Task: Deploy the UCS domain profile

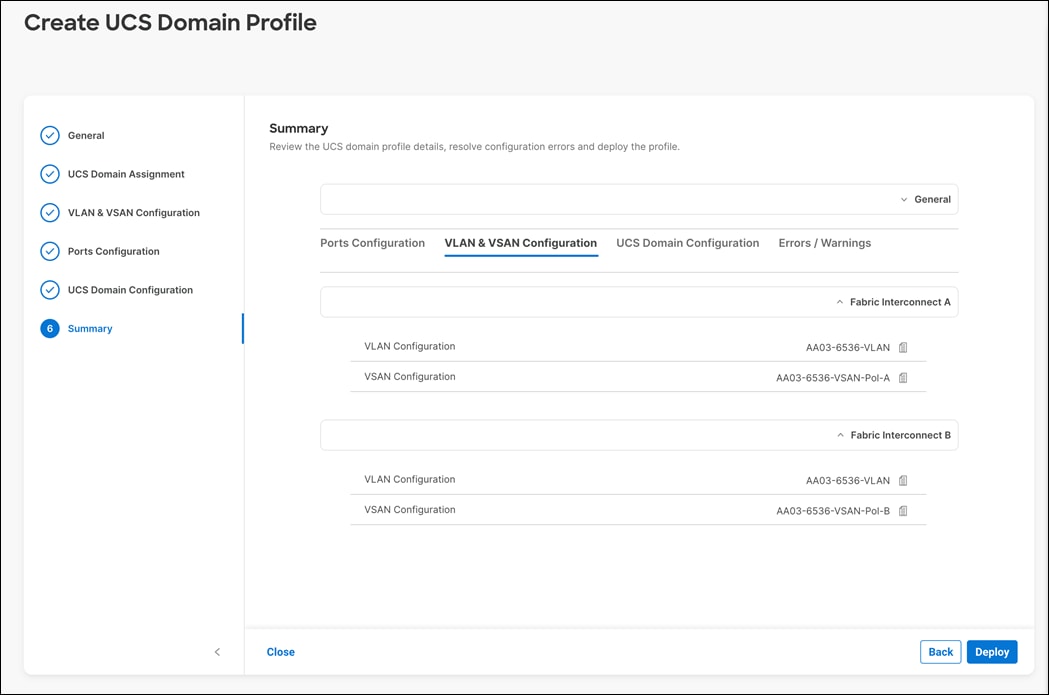Action: point(992,651)
